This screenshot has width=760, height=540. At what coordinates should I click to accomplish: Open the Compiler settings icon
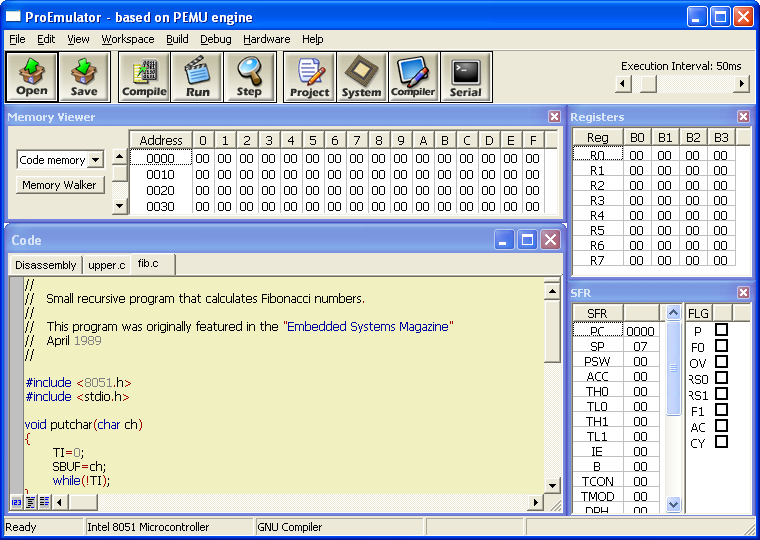point(413,77)
